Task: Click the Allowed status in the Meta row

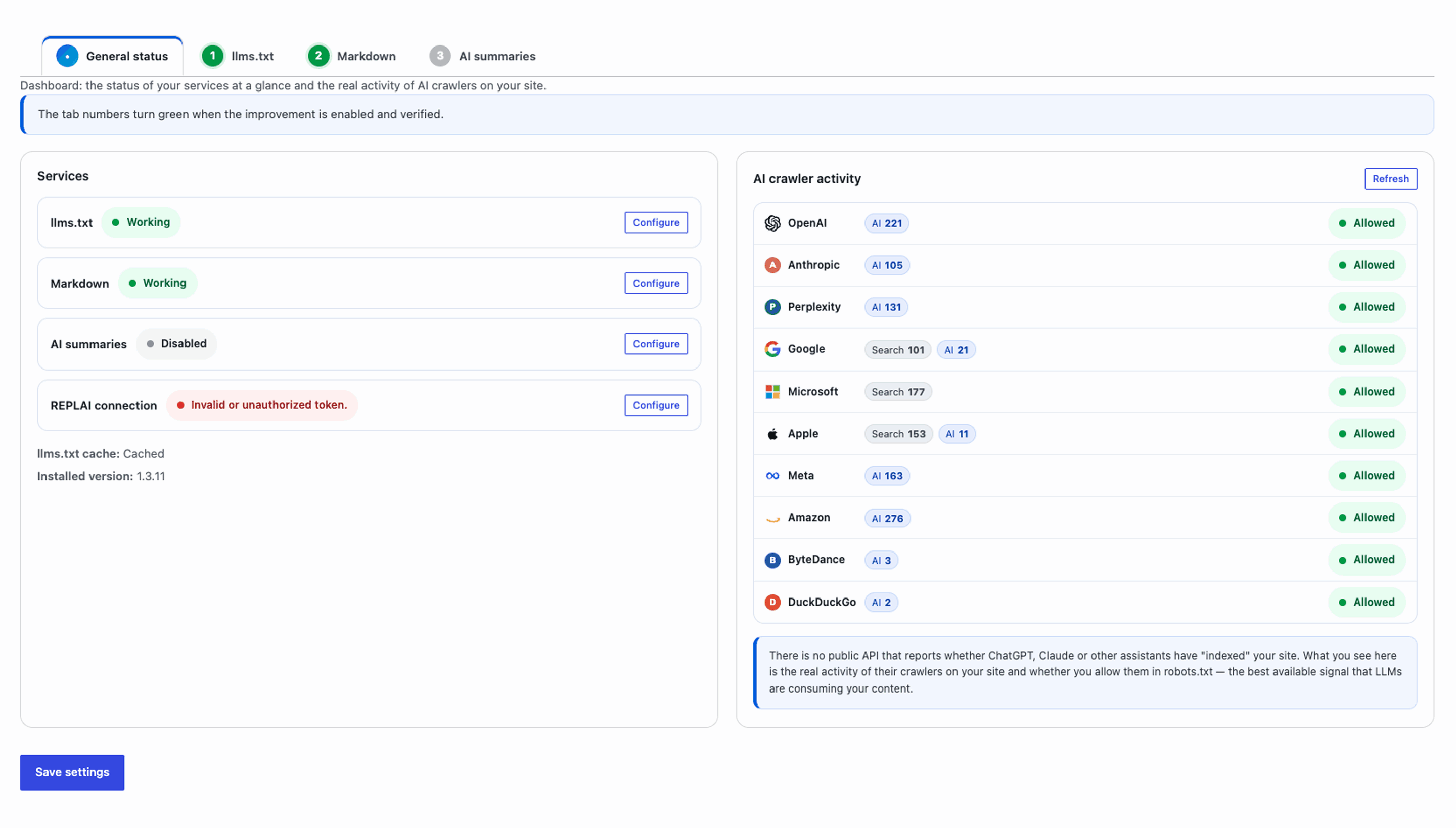Action: click(1367, 476)
